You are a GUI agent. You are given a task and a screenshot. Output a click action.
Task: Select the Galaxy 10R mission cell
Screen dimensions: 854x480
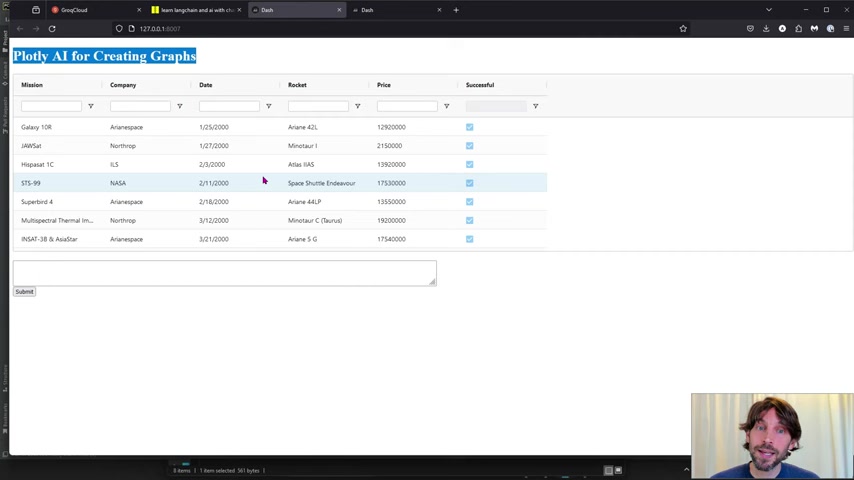tap(58, 127)
